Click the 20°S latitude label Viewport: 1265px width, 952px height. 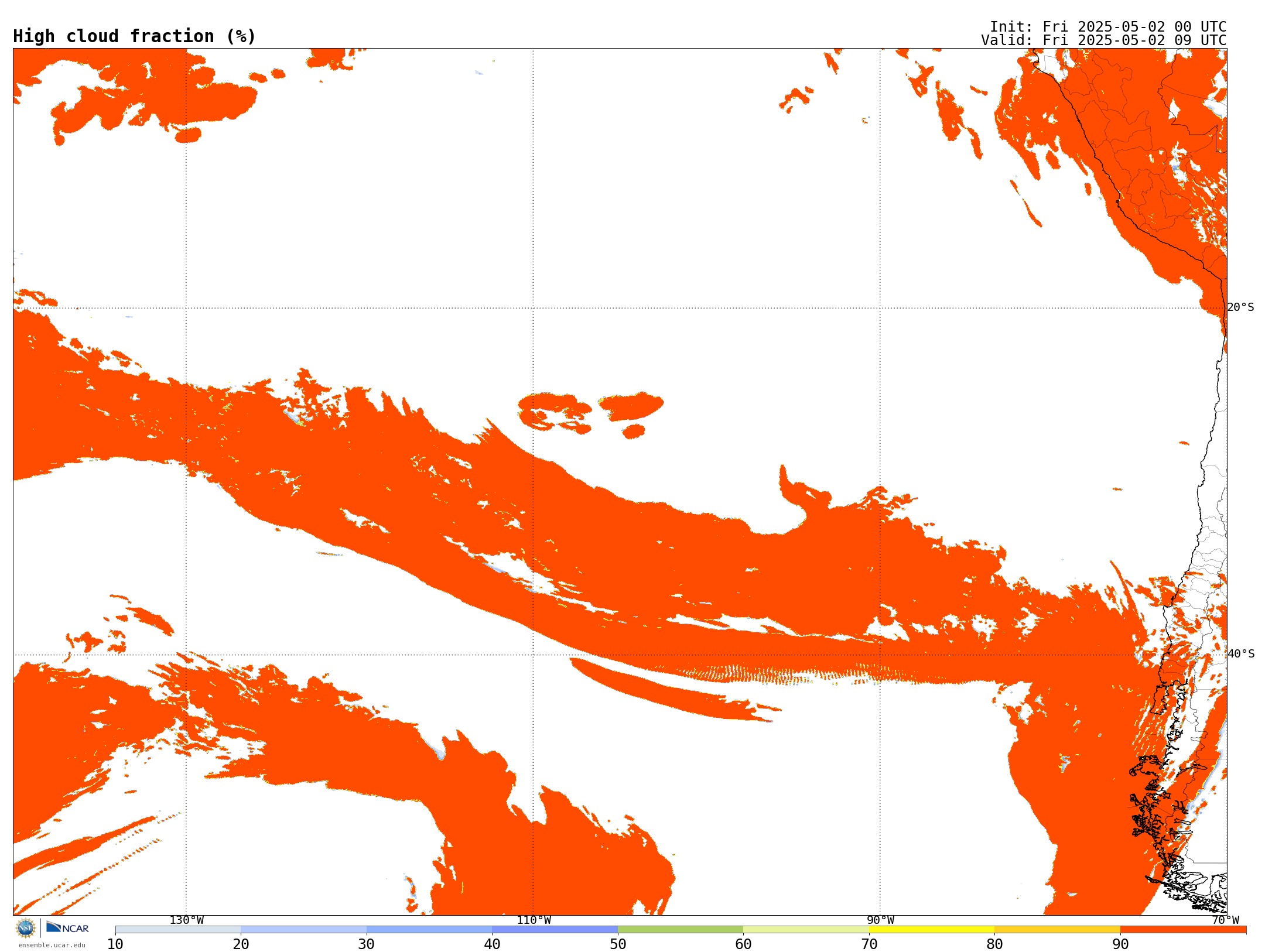[1240, 307]
